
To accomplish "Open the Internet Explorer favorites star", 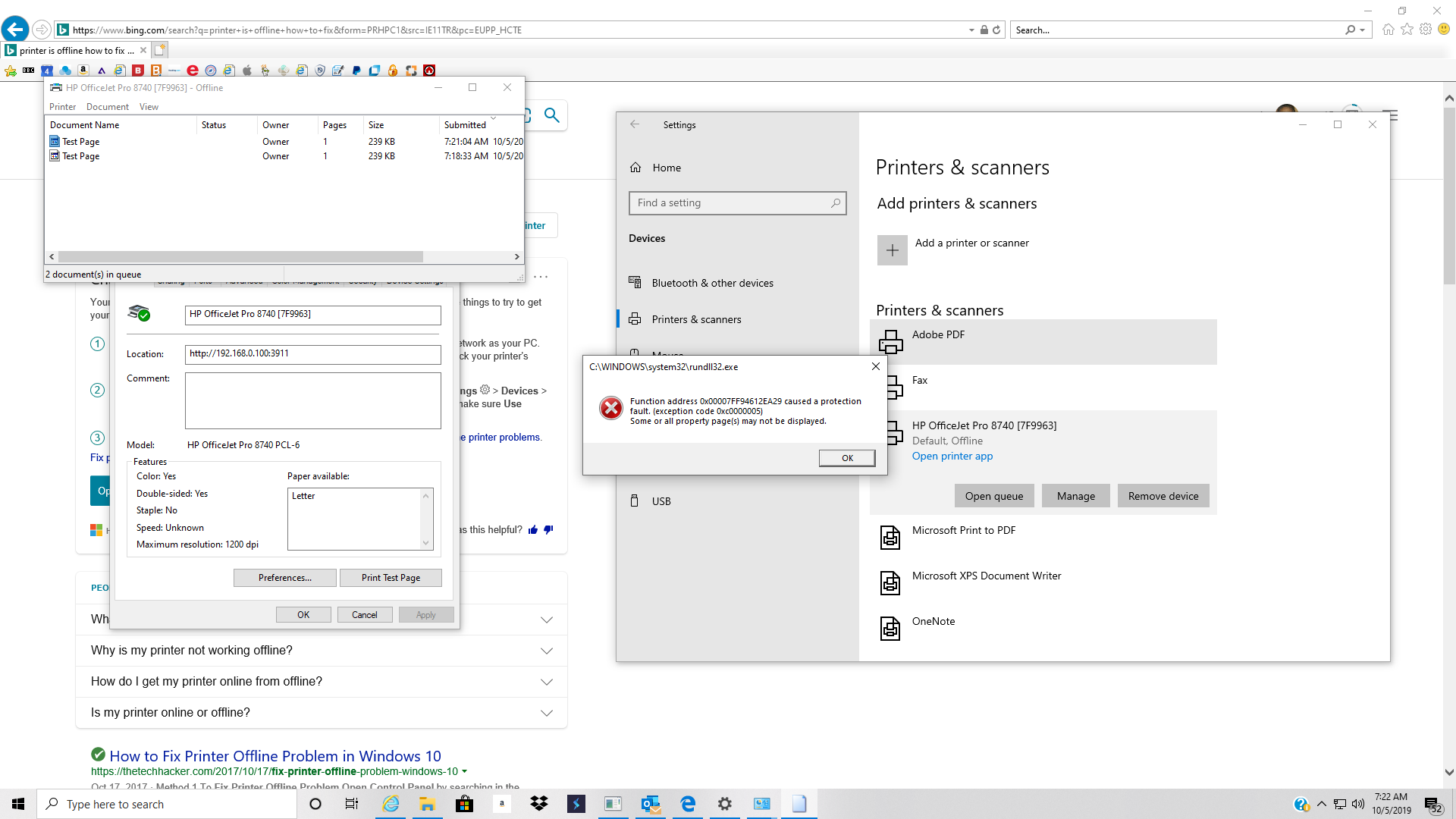I will [x=1407, y=30].
